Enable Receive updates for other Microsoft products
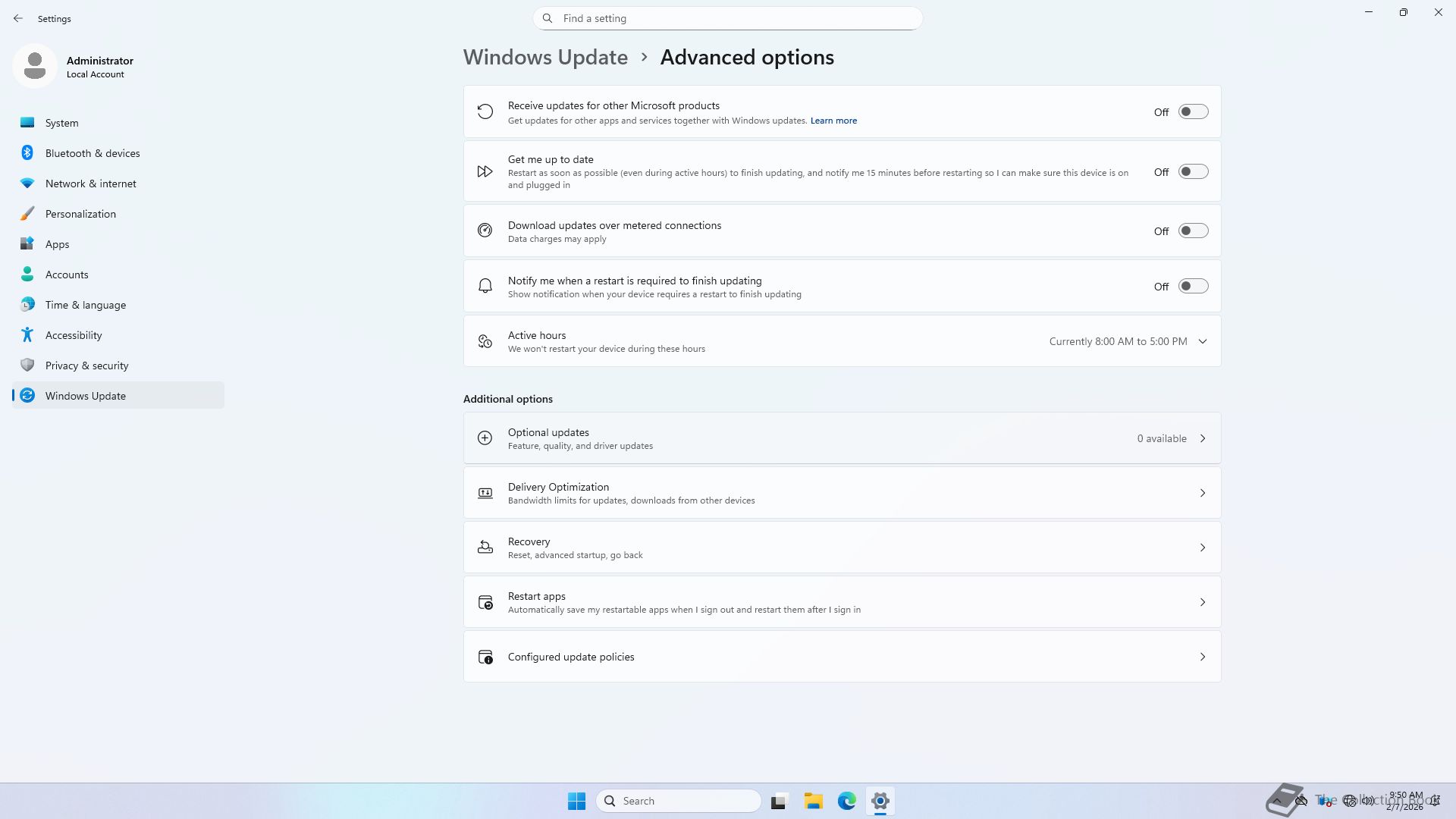This screenshot has width=1456, height=819. (1193, 112)
